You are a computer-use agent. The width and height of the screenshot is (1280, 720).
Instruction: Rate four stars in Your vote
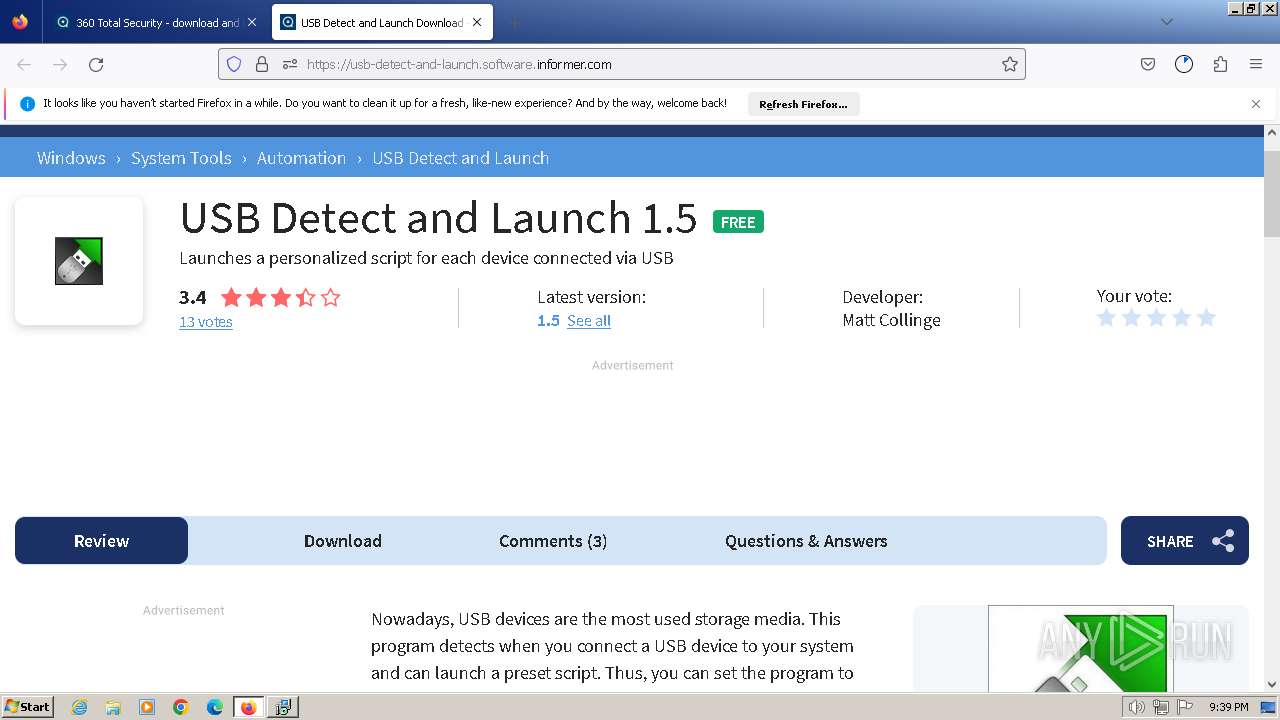click(x=1181, y=318)
